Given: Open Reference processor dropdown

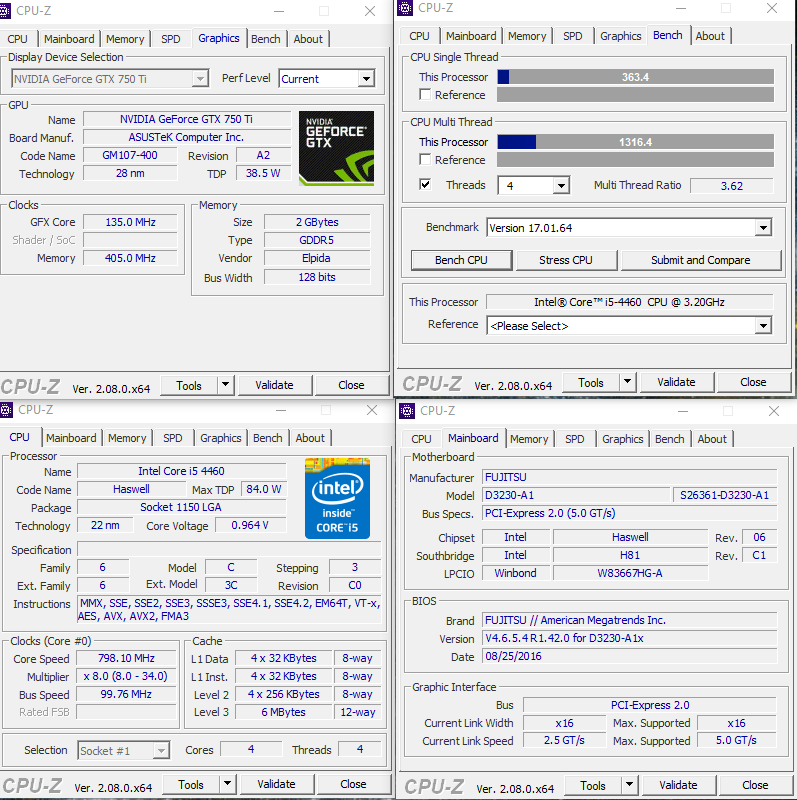Looking at the screenshot, I should tap(763, 326).
